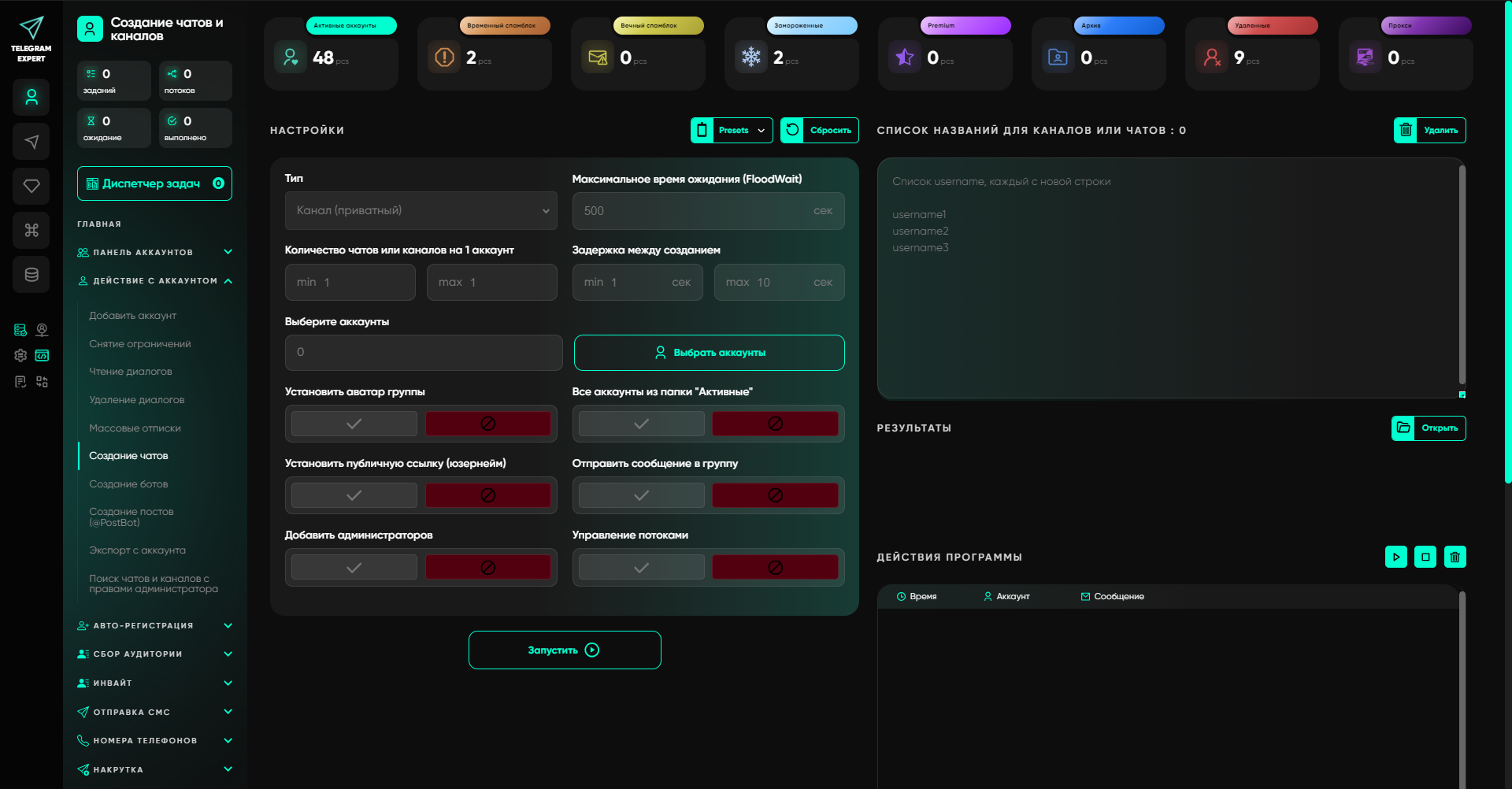Open the command-key icon in left sidebar
Viewport: 1512px width, 789px height.
(x=31, y=230)
